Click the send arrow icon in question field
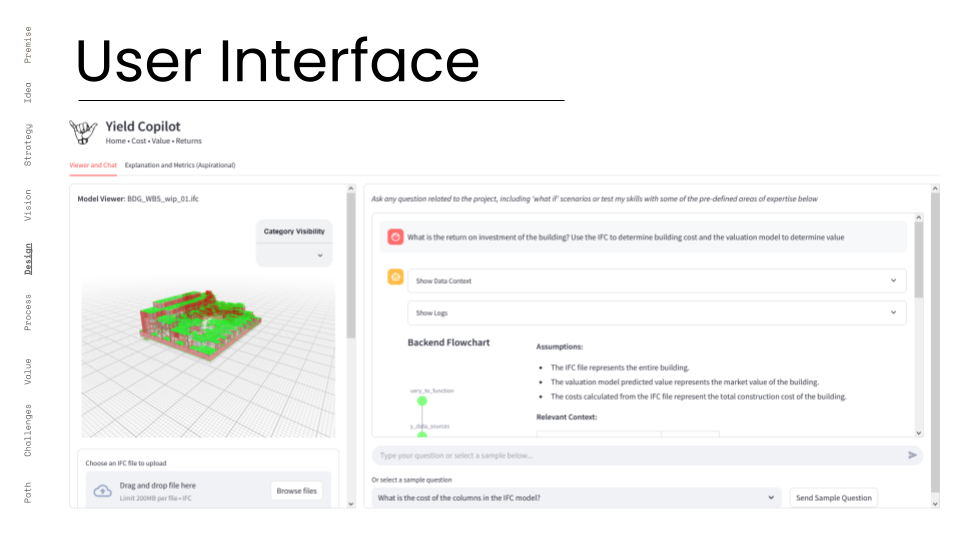 click(912, 455)
